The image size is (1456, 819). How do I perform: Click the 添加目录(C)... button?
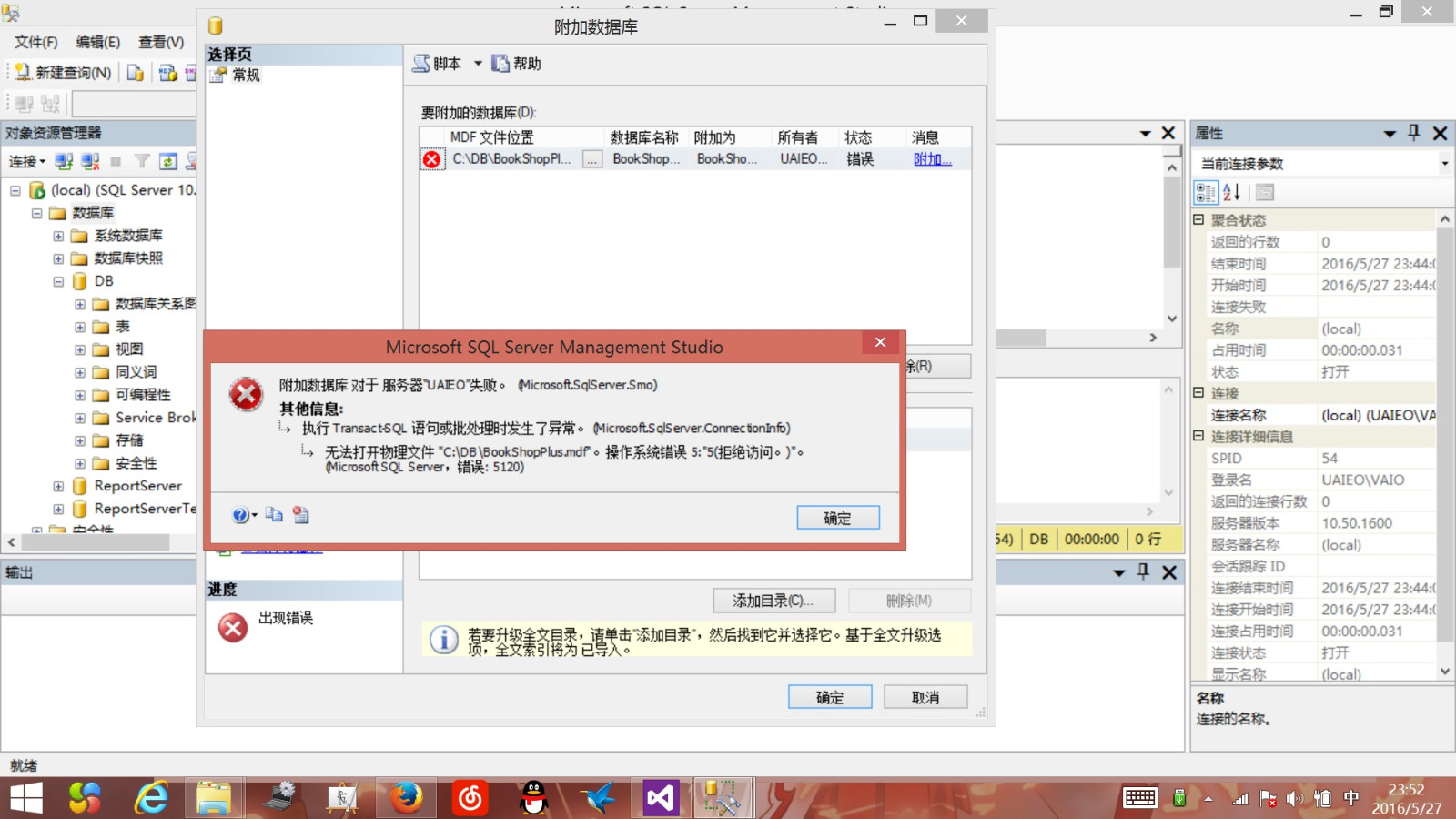[775, 601]
